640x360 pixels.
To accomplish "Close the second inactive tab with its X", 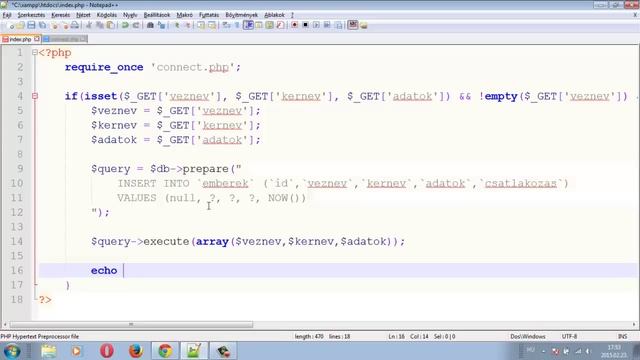I will tap(83, 39).
